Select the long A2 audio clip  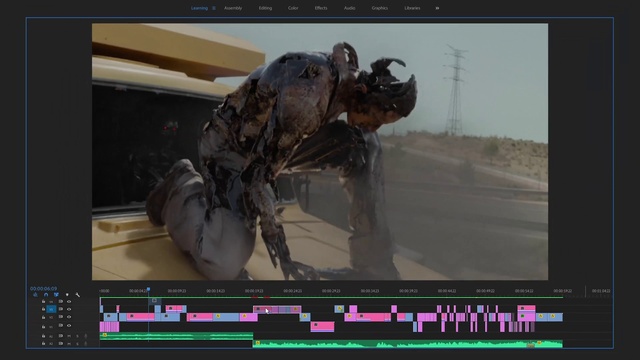point(408,344)
